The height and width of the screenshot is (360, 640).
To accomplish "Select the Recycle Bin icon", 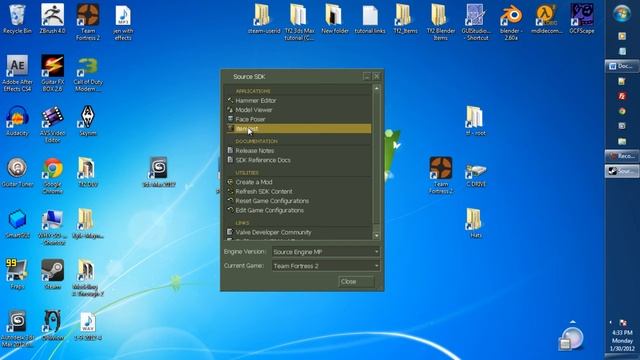I will click(17, 20).
